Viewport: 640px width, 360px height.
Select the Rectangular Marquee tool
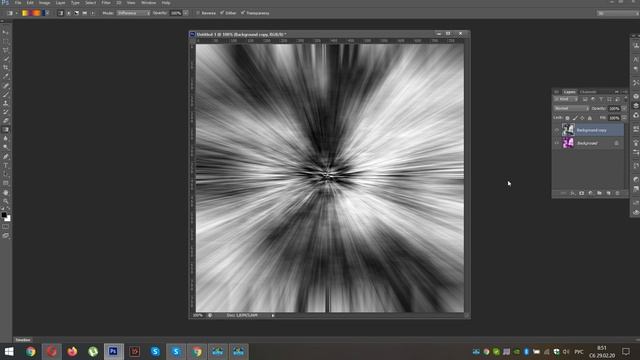click(5, 41)
